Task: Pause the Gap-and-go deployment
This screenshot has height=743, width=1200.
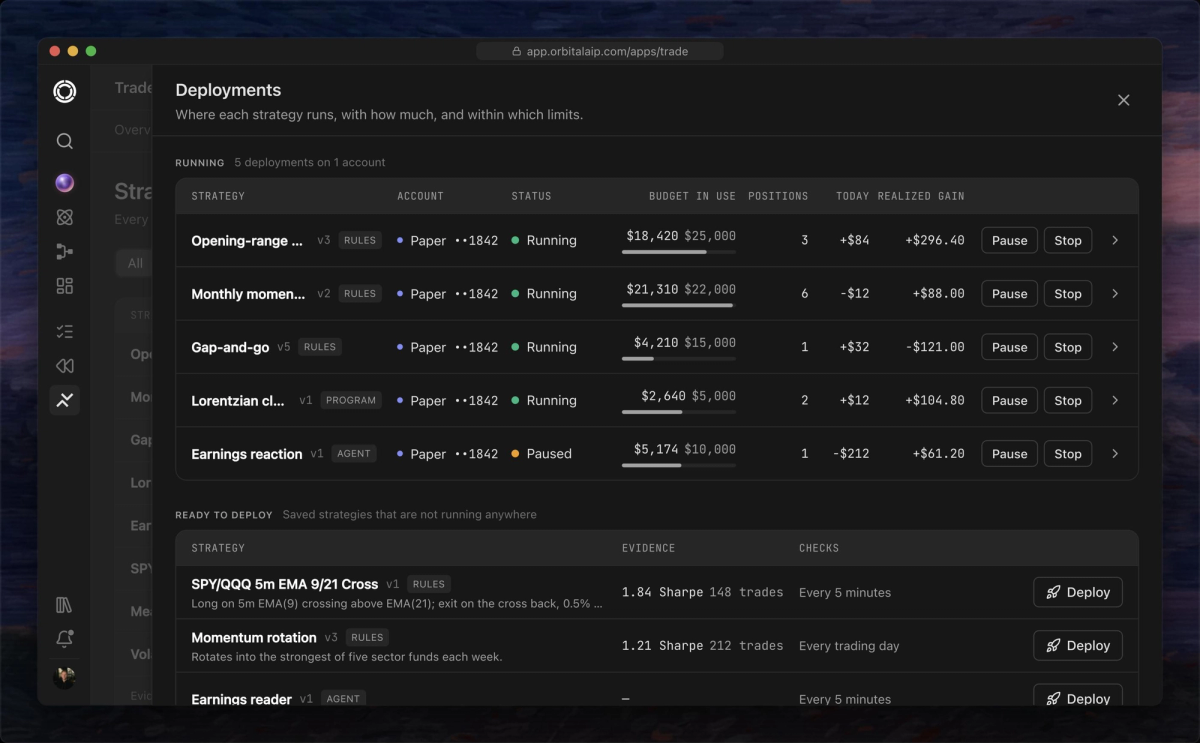Action: [1009, 347]
